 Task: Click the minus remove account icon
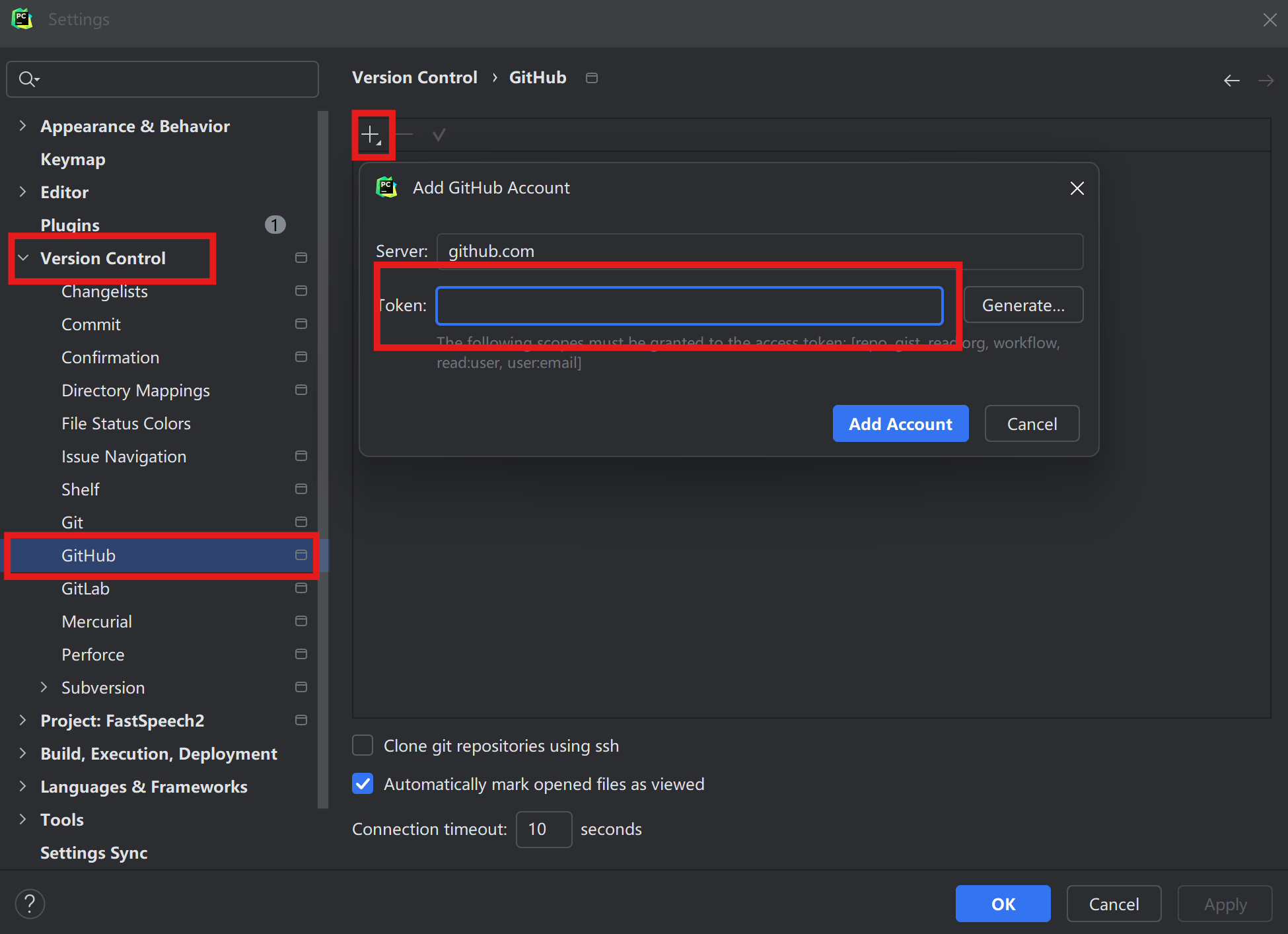(405, 135)
